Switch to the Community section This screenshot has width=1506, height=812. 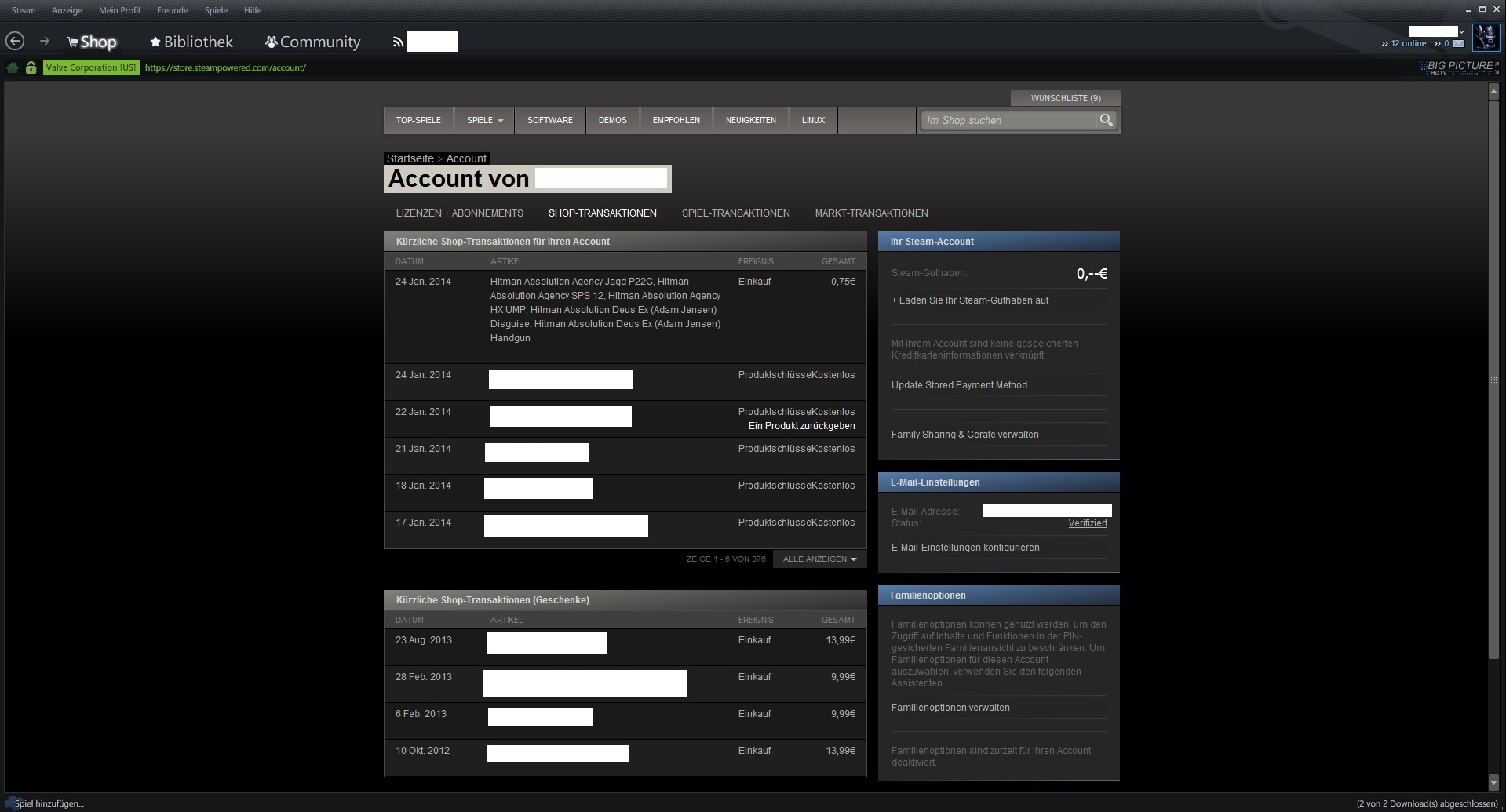pyautogui.click(x=312, y=42)
